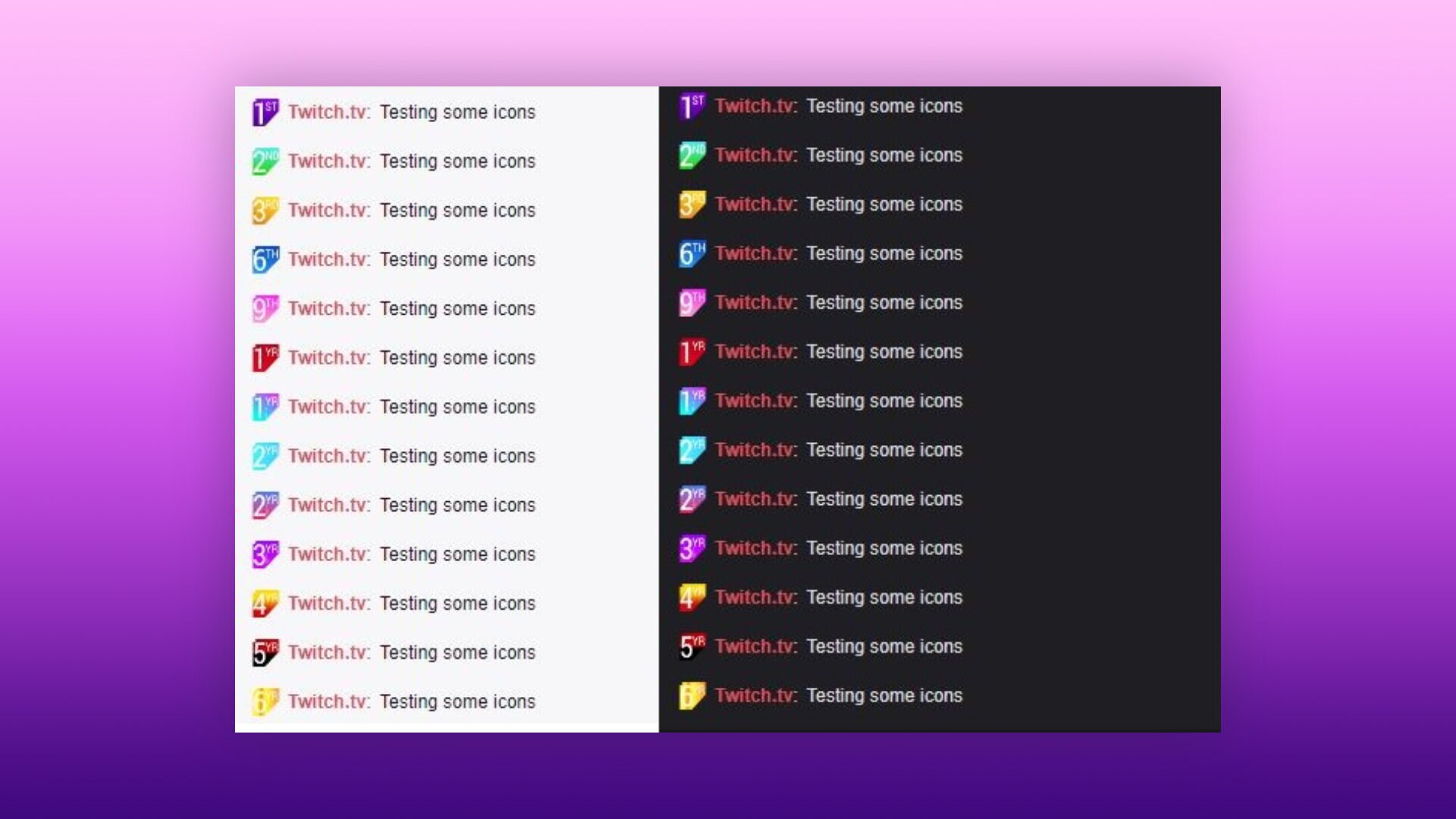Select the gold 6YR badge at the bottom
1456x819 pixels.
point(265,701)
